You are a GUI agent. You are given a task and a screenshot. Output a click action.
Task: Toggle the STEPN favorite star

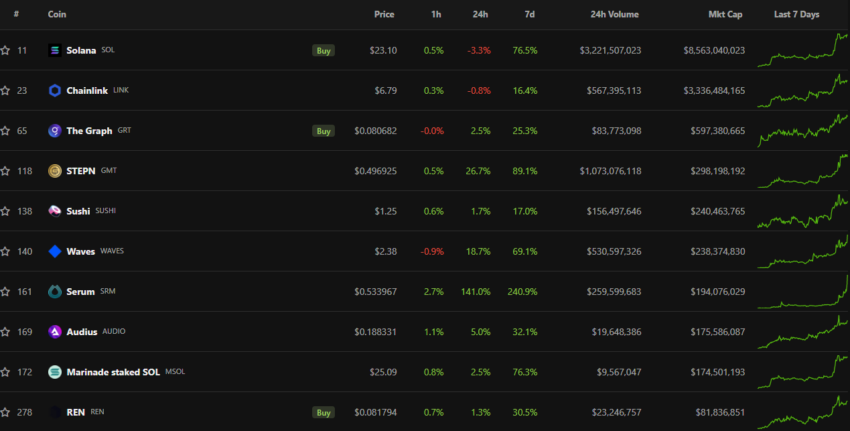[x=5, y=171]
